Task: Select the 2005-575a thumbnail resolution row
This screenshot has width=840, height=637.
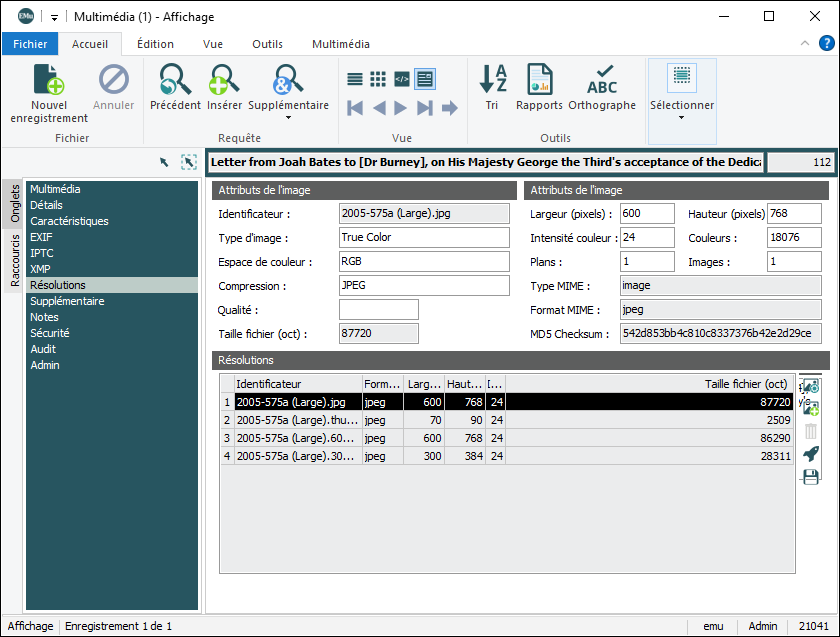Action: [297, 420]
